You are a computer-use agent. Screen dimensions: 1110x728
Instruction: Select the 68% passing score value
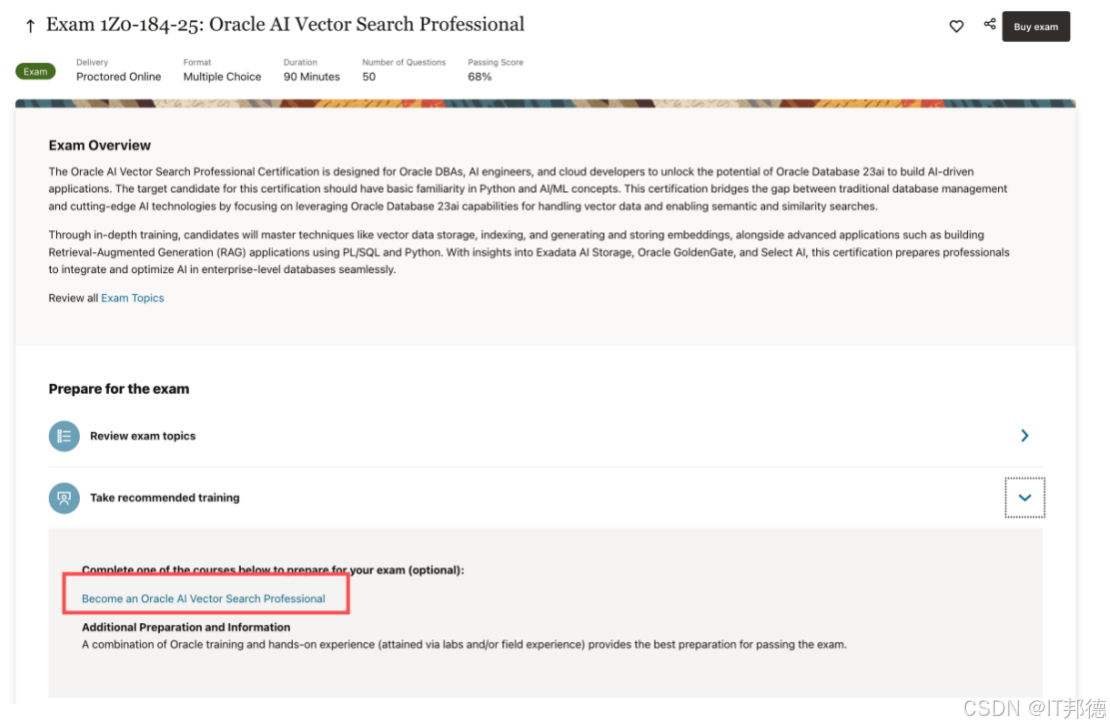(x=479, y=76)
